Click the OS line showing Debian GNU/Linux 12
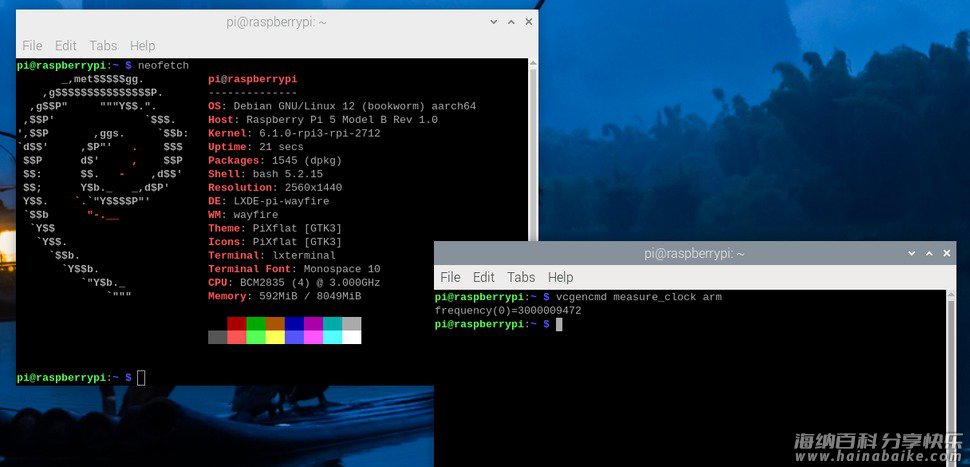Viewport: 970px width, 467px height. (342, 106)
